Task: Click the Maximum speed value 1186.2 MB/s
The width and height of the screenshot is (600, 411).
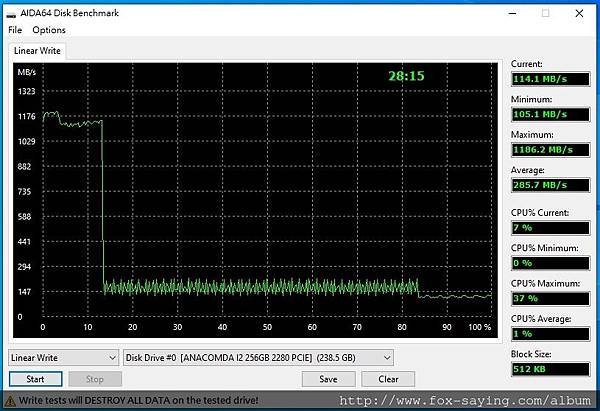Action: (x=551, y=149)
